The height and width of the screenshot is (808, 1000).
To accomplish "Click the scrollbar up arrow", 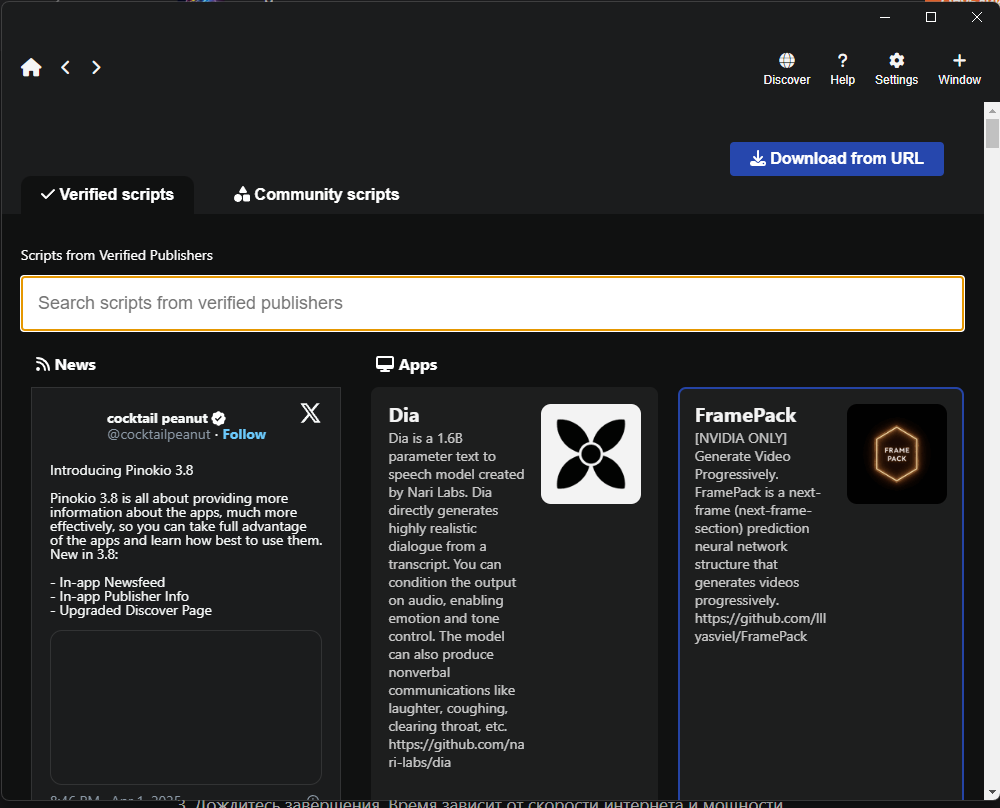I will [992, 110].
